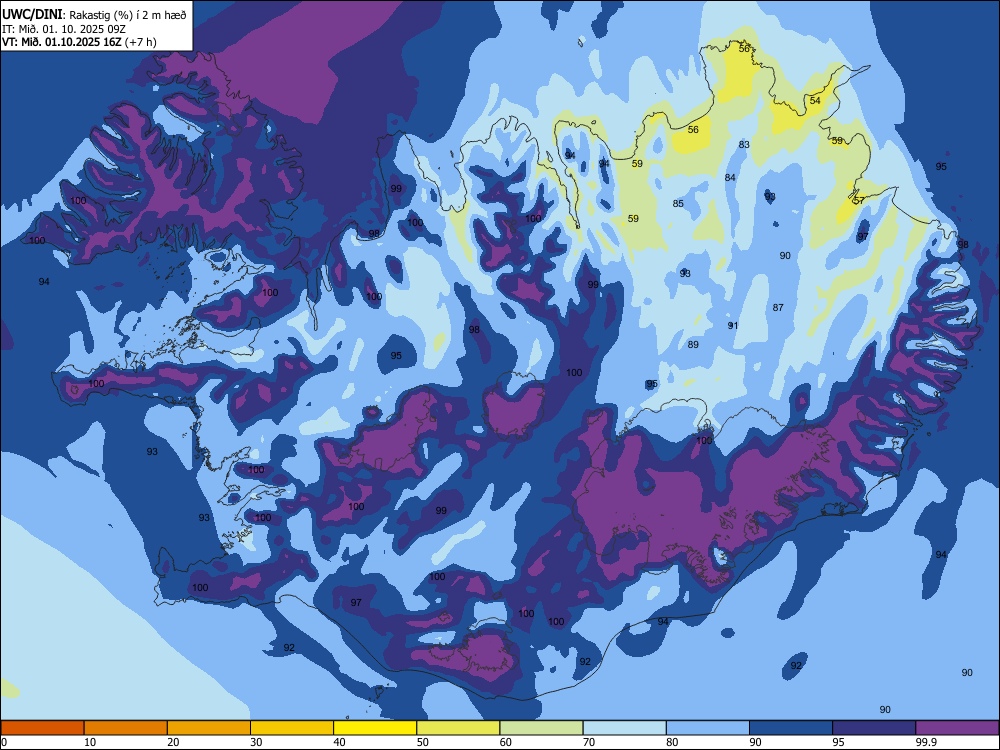This screenshot has height=750, width=1000.
Task: Click the humidity value 57 on the map
Action: tap(859, 200)
